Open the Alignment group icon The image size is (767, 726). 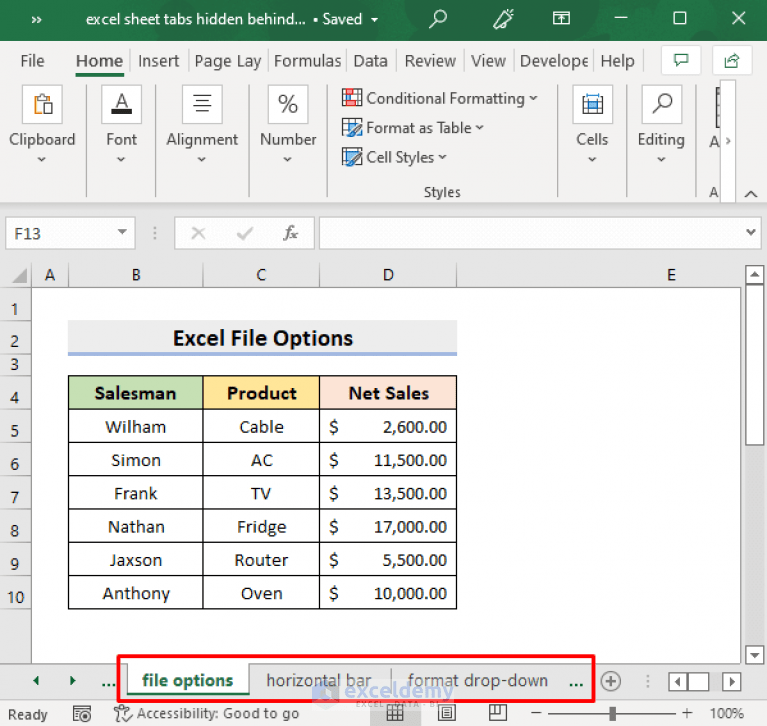202,104
